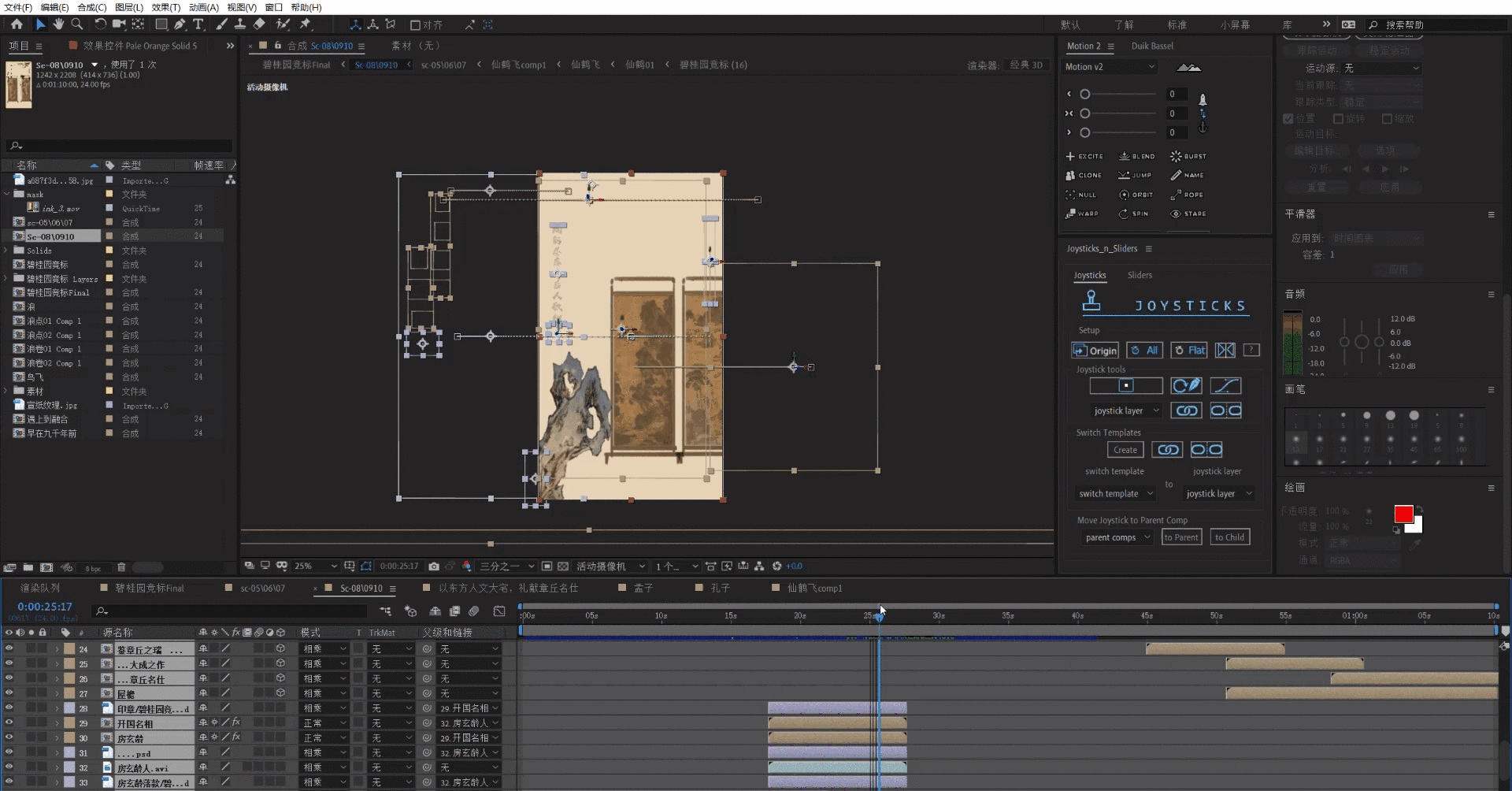Open the 三分之一 resolution dropdown
Image resolution: width=1512 pixels, height=791 pixels.
[x=507, y=566]
